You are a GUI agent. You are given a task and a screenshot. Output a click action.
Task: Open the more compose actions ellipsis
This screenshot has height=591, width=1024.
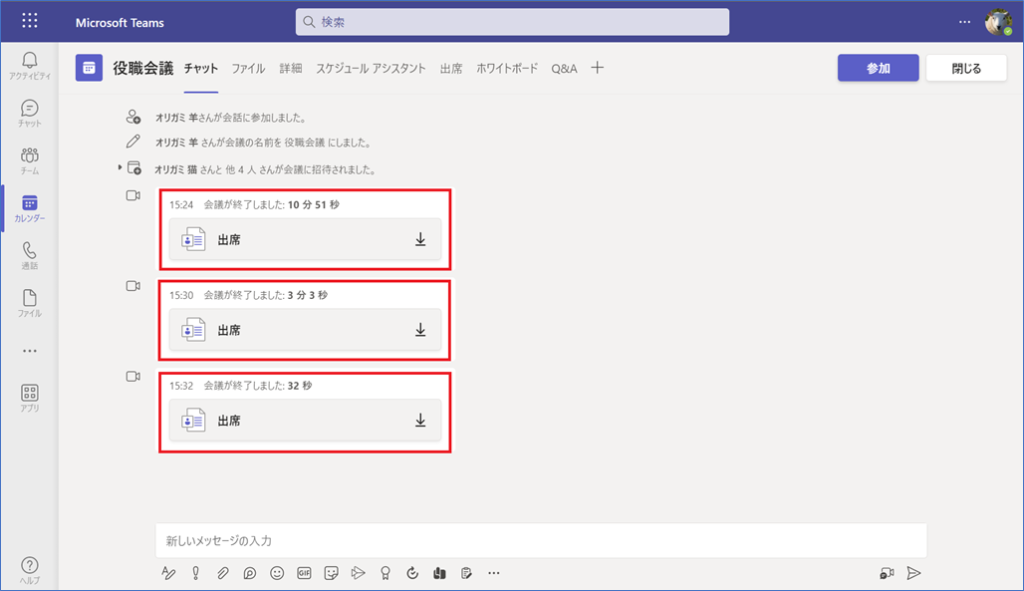point(493,573)
